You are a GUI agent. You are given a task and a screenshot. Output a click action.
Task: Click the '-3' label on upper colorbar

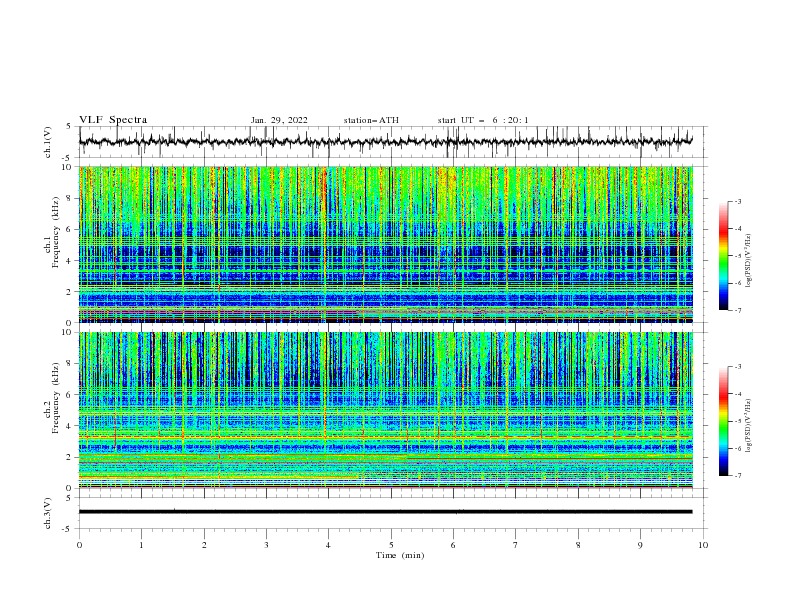[x=737, y=201]
